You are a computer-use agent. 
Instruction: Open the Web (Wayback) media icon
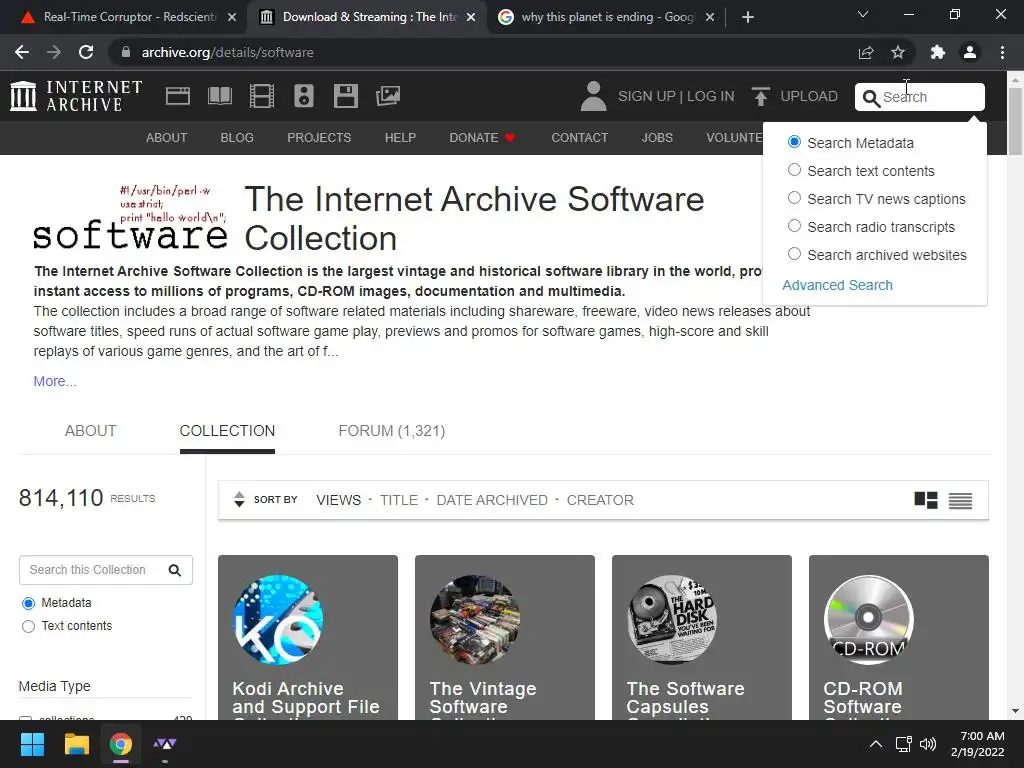178,96
